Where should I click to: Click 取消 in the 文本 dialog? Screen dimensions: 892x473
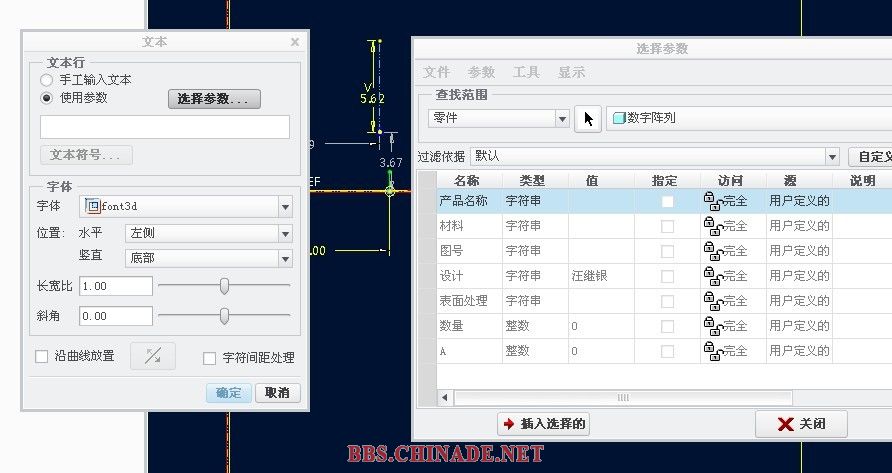click(278, 393)
